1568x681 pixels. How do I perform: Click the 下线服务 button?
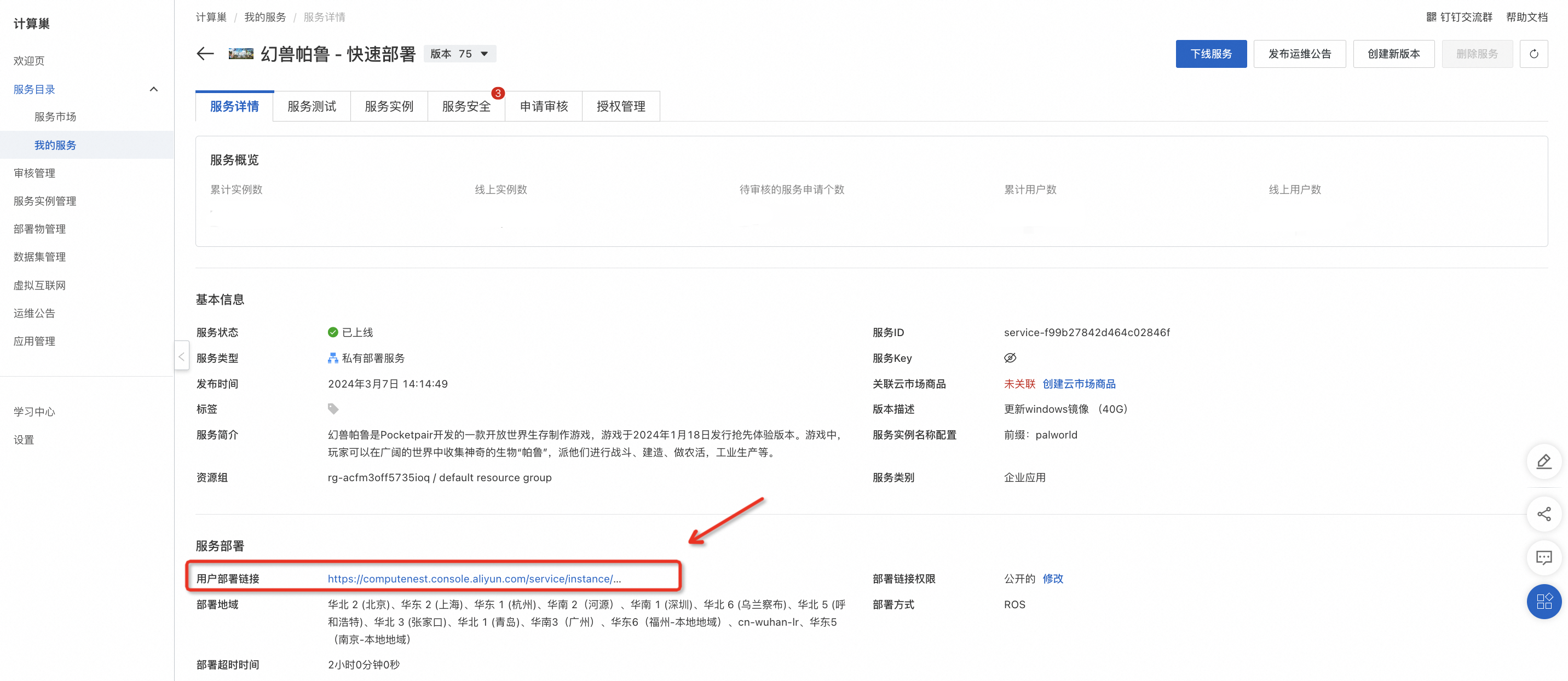1210,54
